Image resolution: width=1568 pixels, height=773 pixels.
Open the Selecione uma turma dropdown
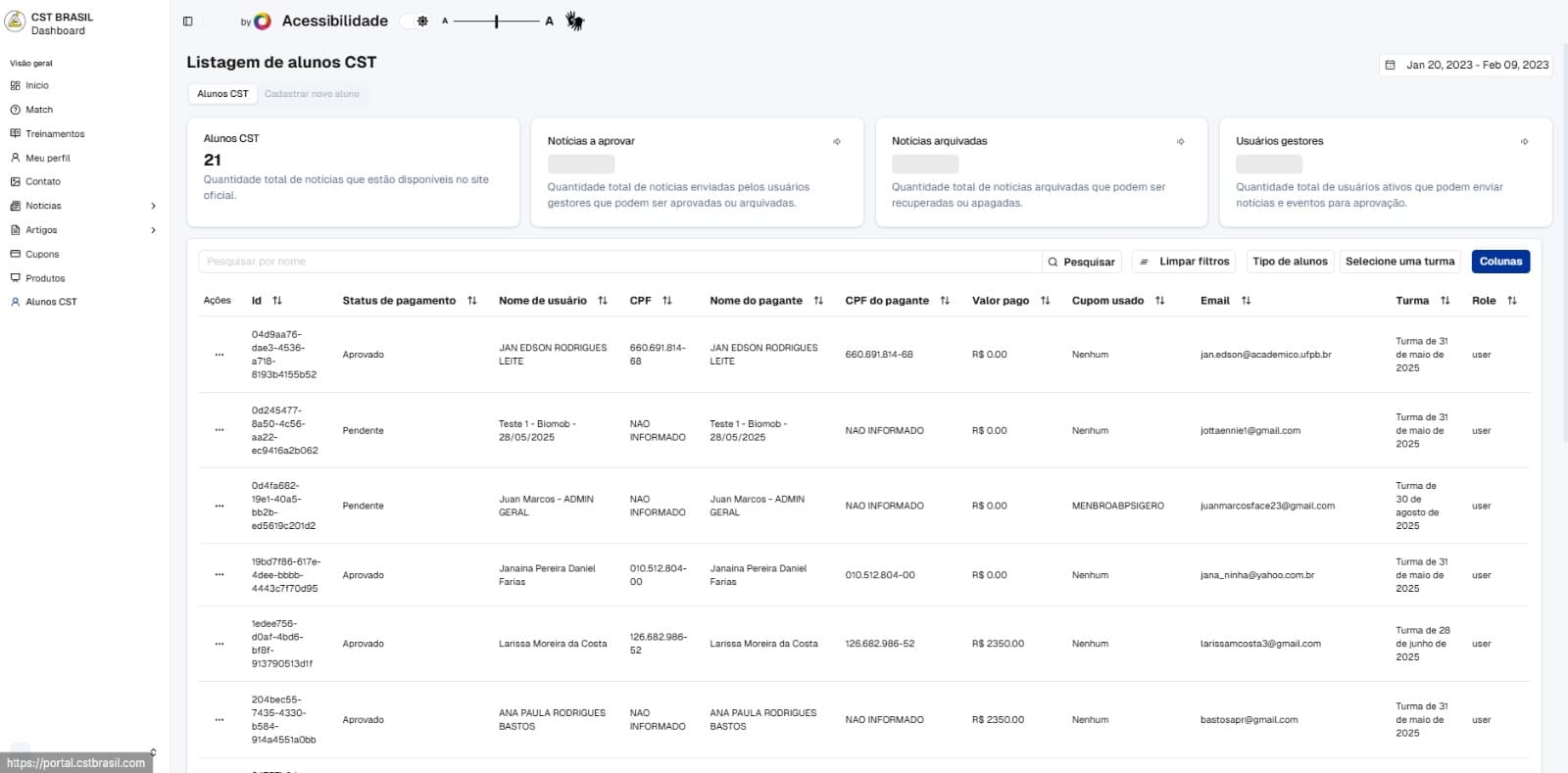tap(1399, 262)
